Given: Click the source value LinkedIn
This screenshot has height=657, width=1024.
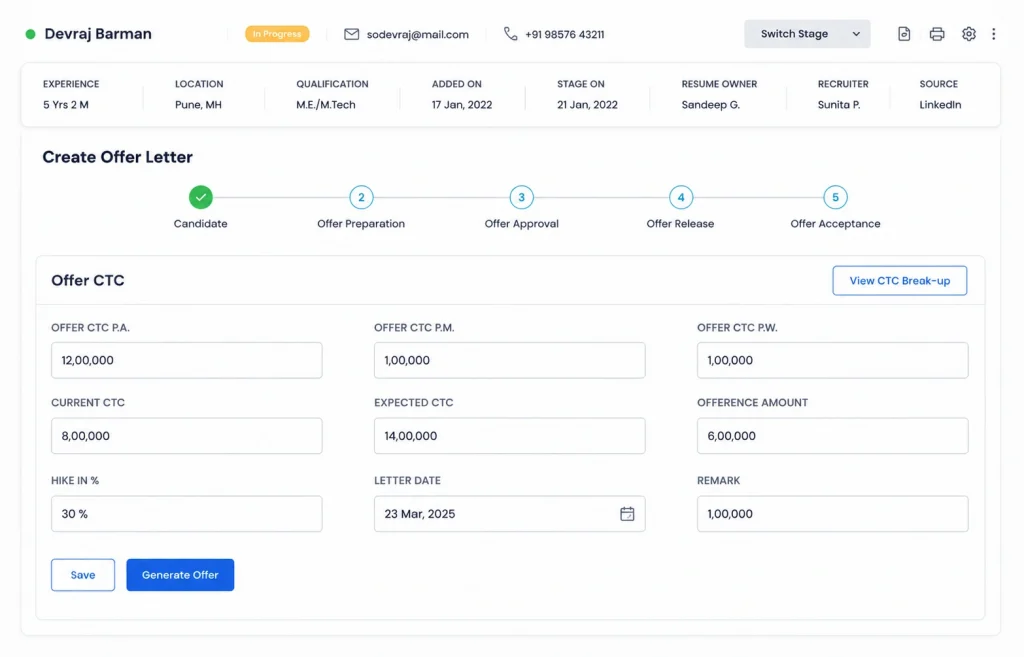Looking at the screenshot, I should (x=940, y=104).
